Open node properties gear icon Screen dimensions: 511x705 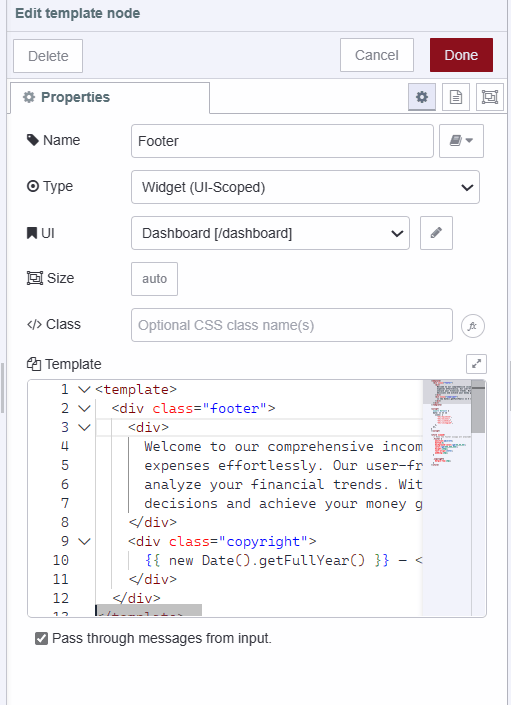coord(422,97)
